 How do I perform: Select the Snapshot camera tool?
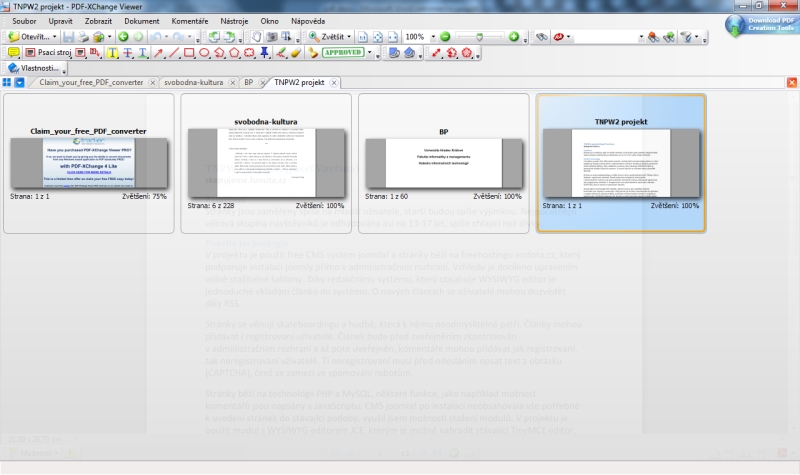pyautogui.click(x=272, y=37)
